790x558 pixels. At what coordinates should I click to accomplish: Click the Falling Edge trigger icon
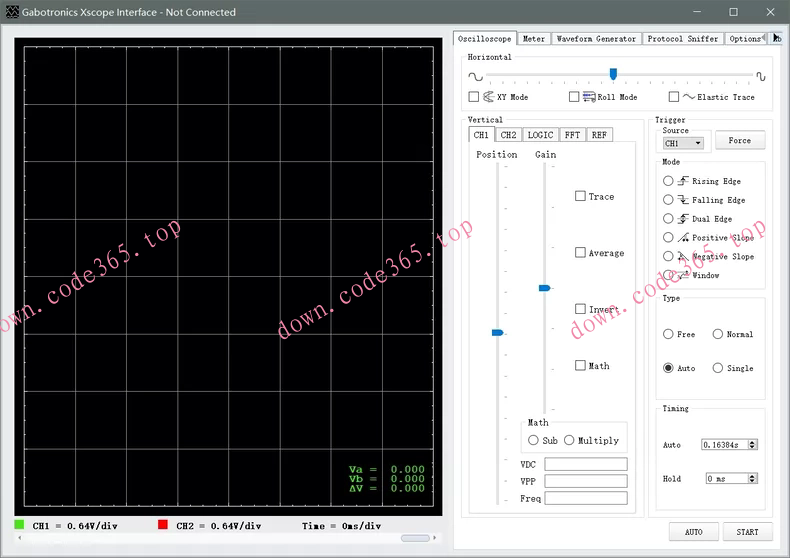tap(684, 200)
